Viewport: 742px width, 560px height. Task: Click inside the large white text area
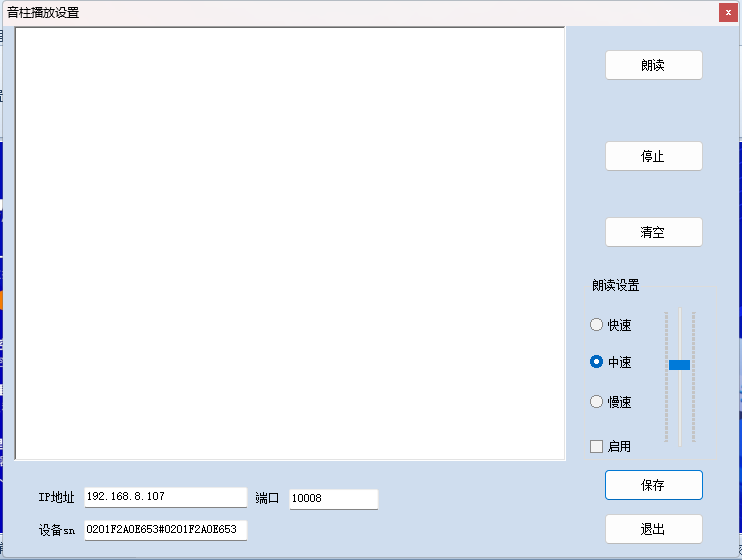[290, 243]
